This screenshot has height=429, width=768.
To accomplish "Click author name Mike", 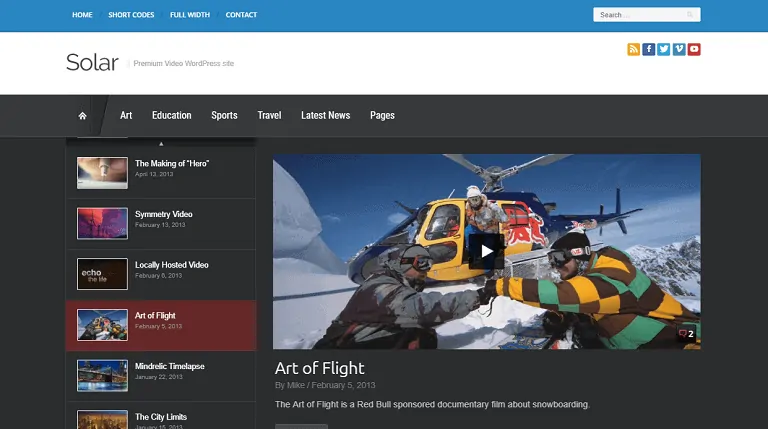I will 296,385.
